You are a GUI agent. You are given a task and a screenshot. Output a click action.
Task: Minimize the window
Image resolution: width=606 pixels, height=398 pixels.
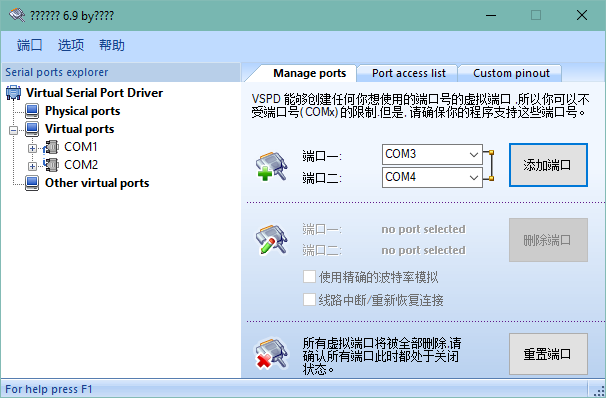click(x=491, y=15)
